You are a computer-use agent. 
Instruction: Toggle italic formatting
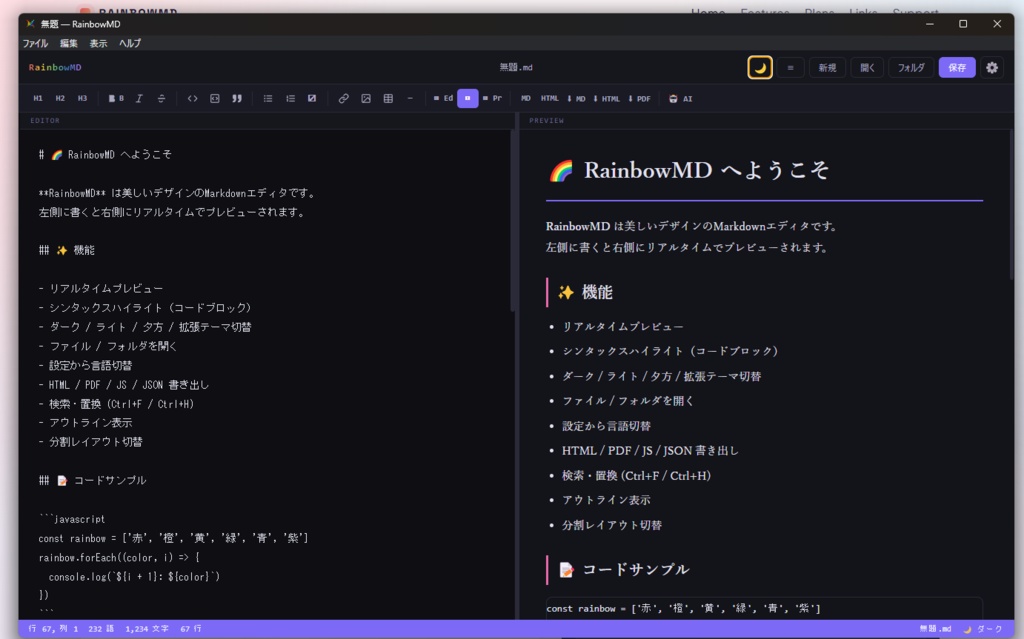[x=138, y=98]
